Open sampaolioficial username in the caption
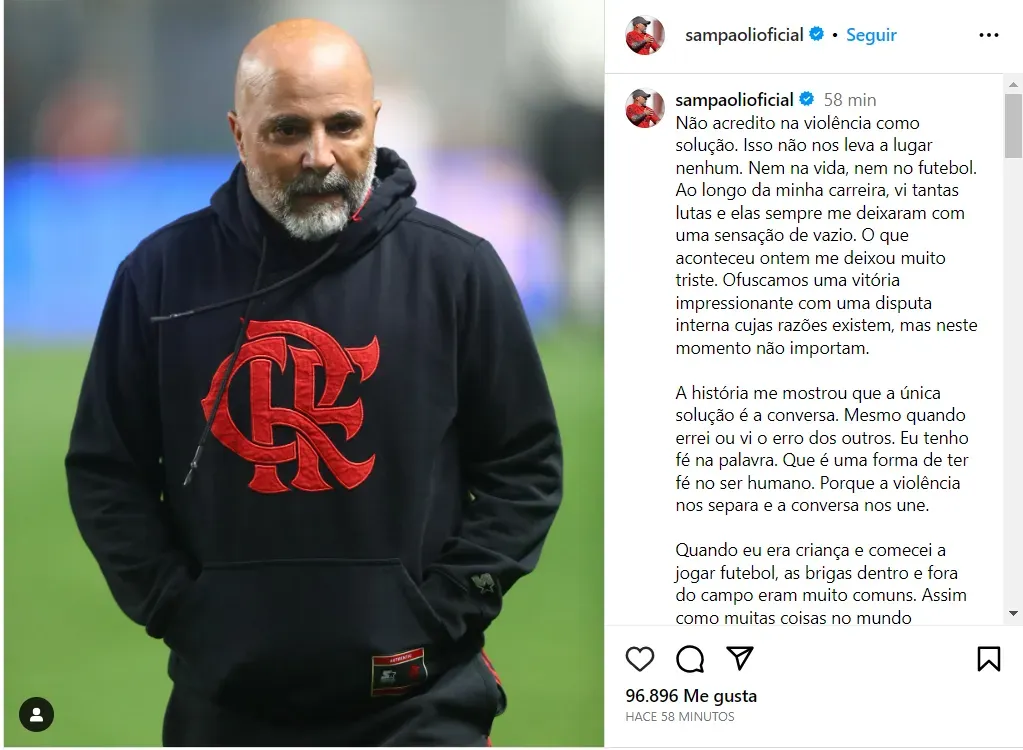The height and width of the screenshot is (750, 1023). pyautogui.click(x=734, y=100)
